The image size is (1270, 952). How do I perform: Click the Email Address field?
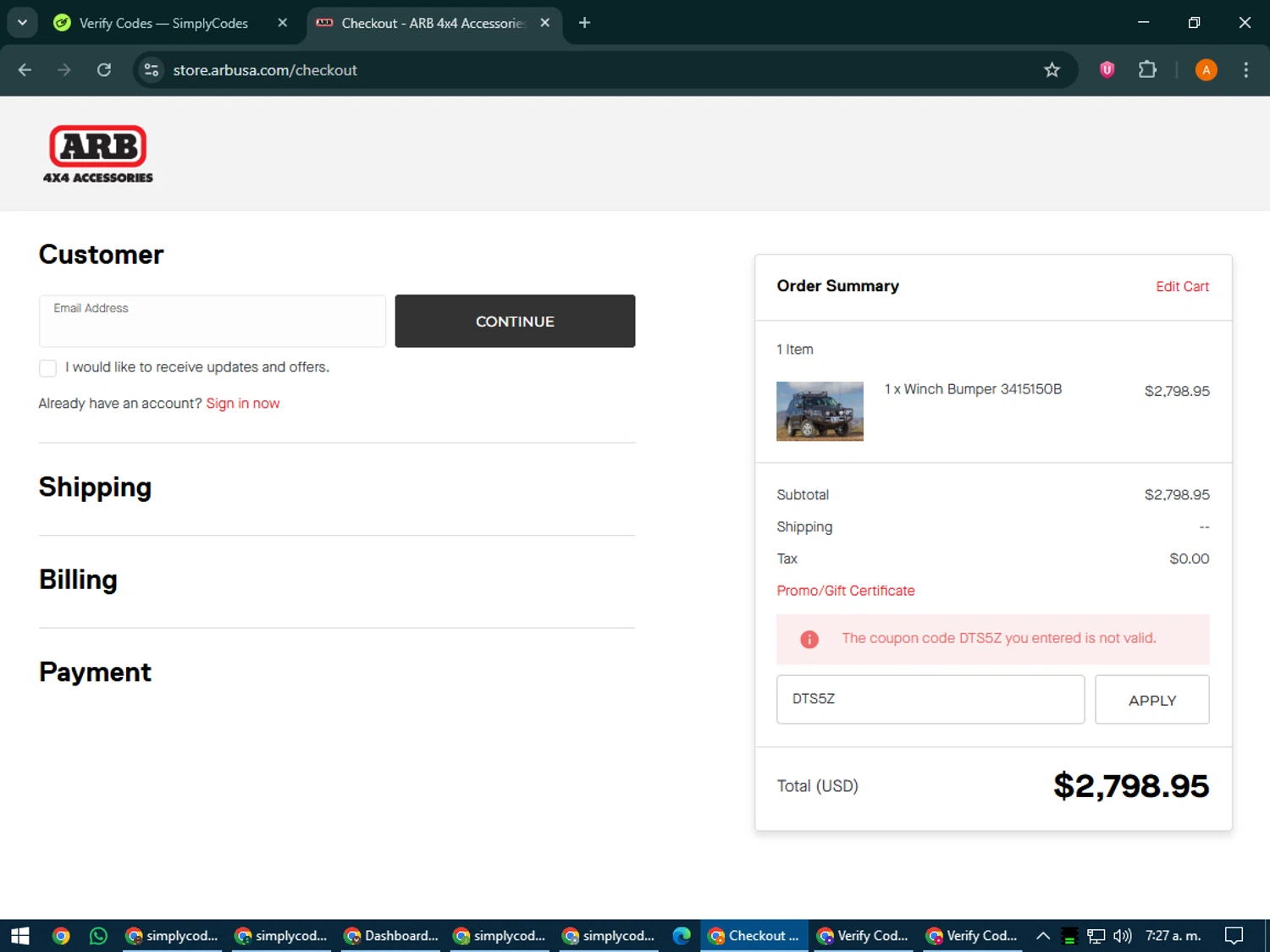[x=212, y=321]
